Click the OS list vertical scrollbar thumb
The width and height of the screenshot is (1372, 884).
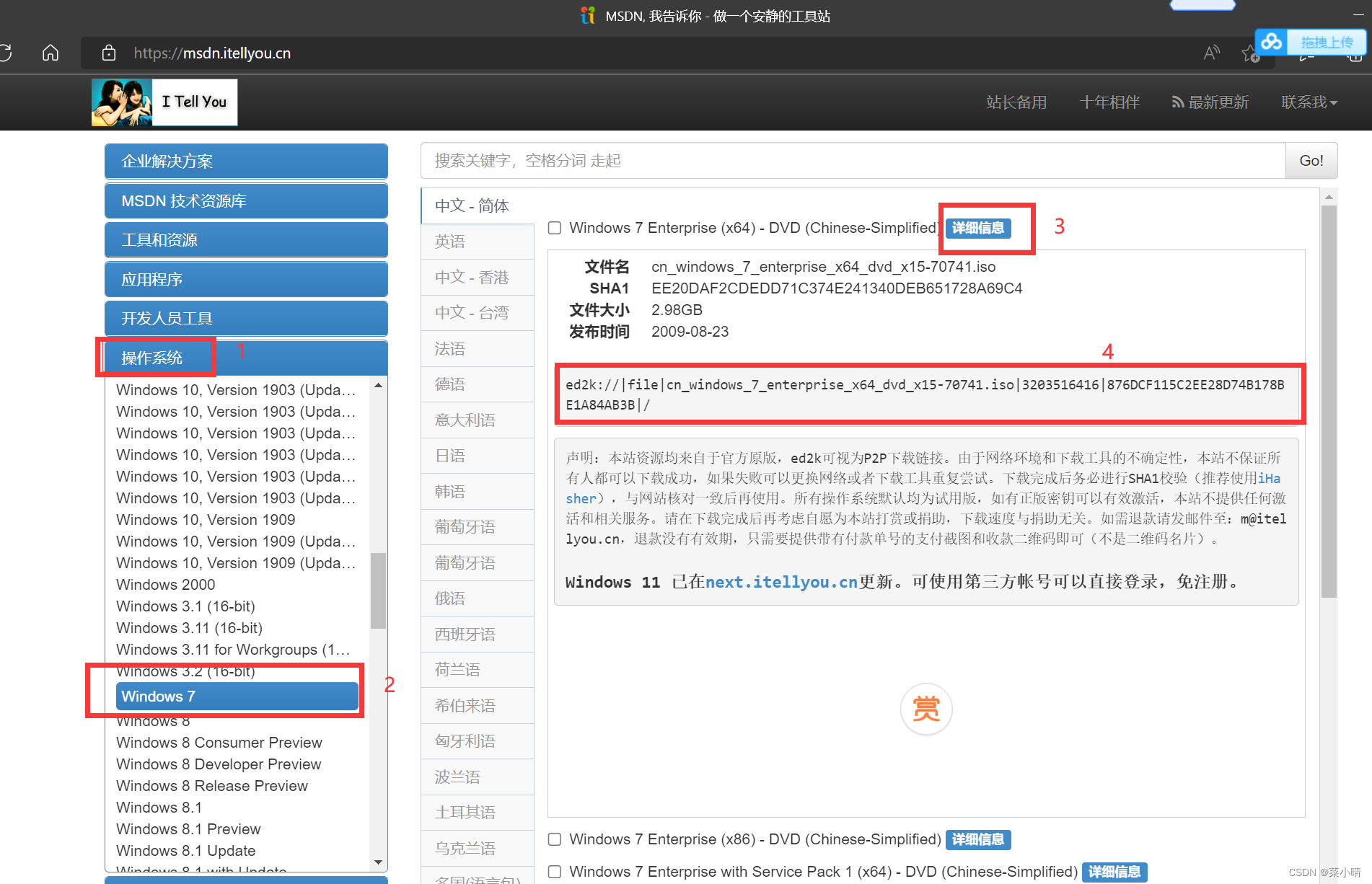(378, 591)
